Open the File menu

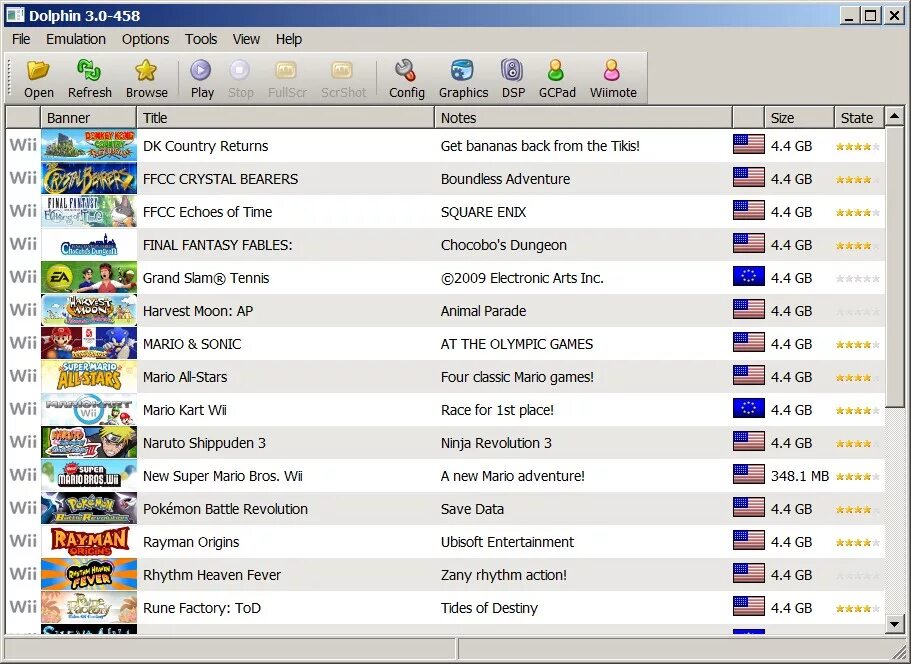click(21, 39)
